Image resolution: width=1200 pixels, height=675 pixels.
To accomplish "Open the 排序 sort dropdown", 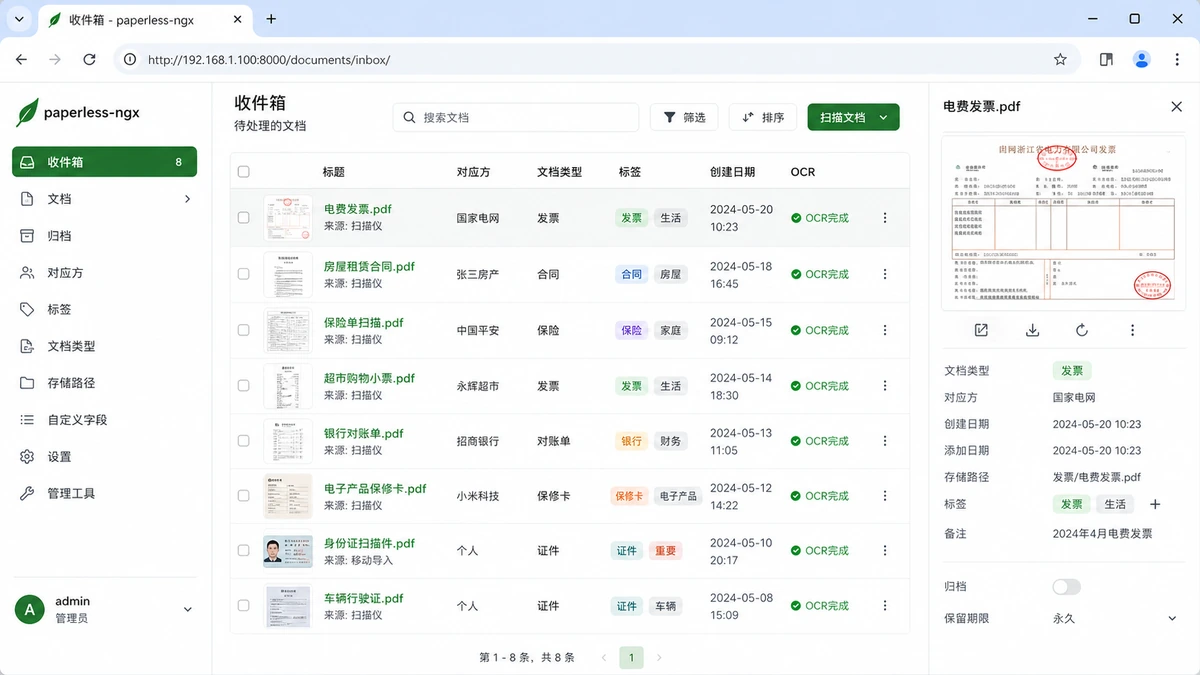I will tap(763, 117).
